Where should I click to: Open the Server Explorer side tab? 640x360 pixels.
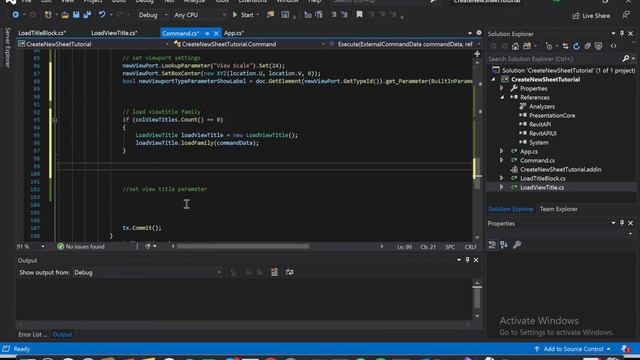click(7, 48)
